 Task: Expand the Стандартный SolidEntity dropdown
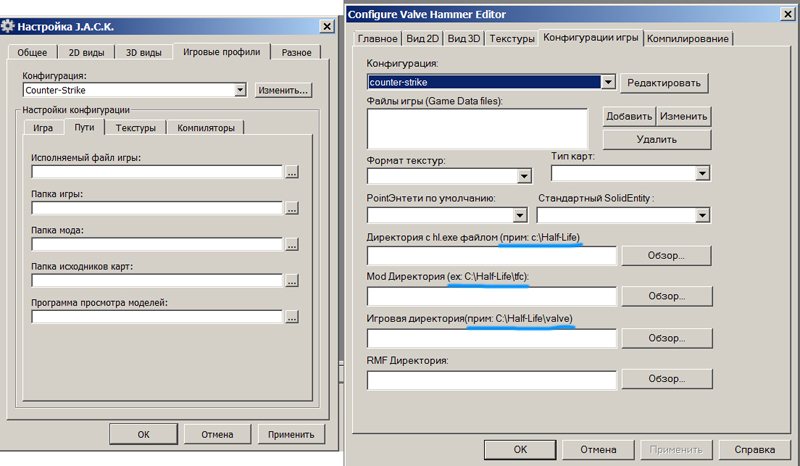[702, 214]
